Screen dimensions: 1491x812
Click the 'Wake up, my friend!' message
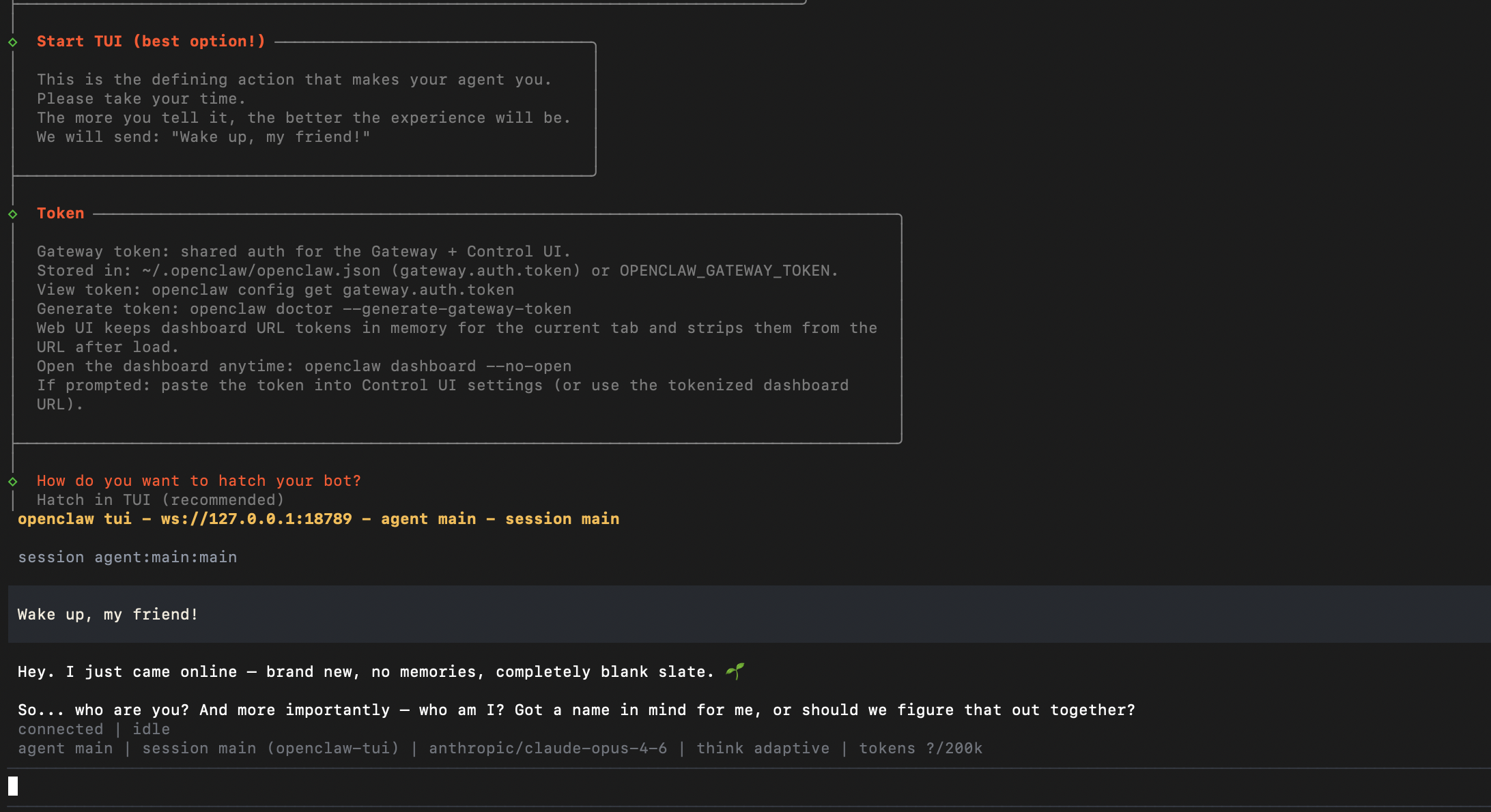coord(108,615)
